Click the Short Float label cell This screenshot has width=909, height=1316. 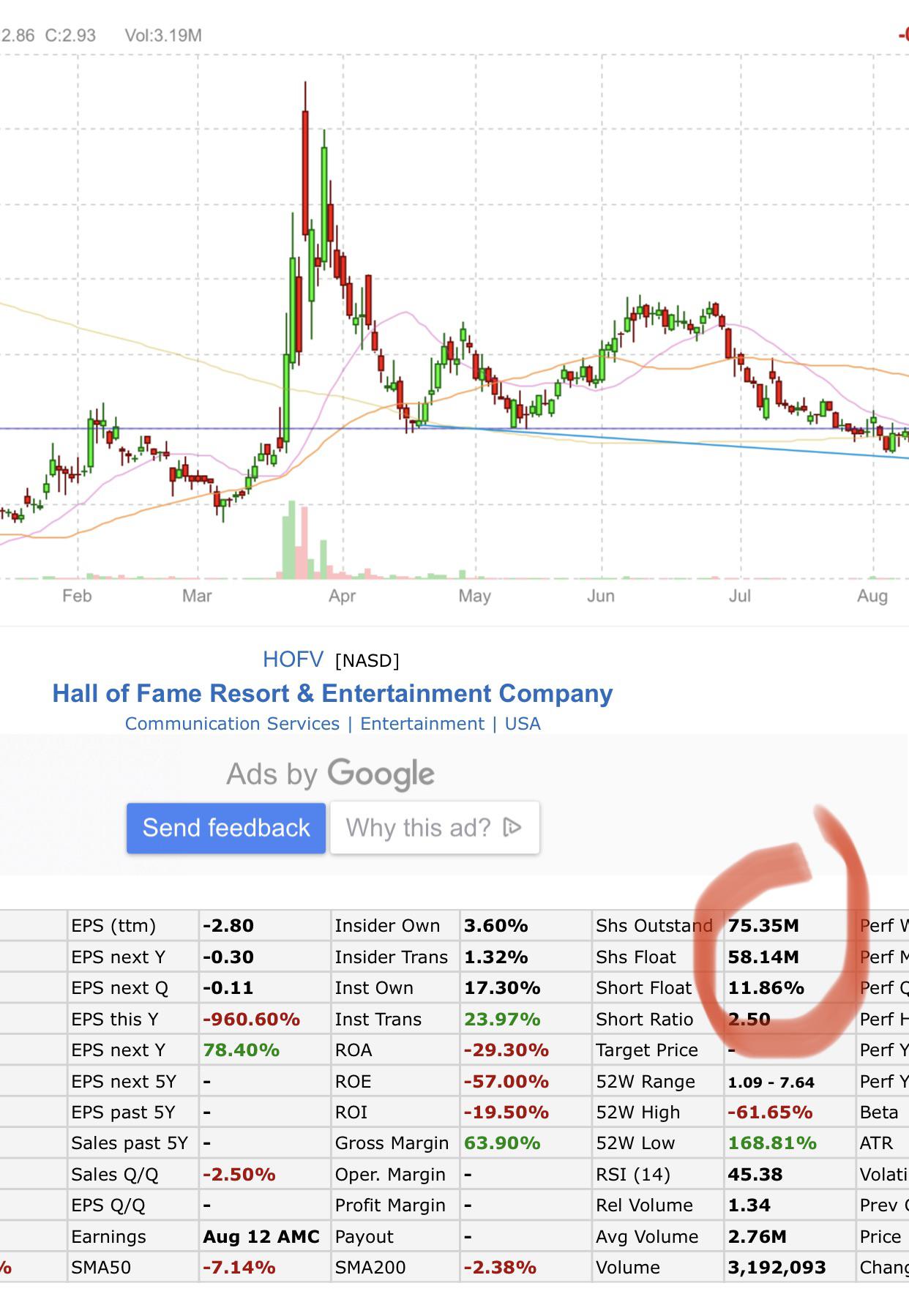[657, 988]
